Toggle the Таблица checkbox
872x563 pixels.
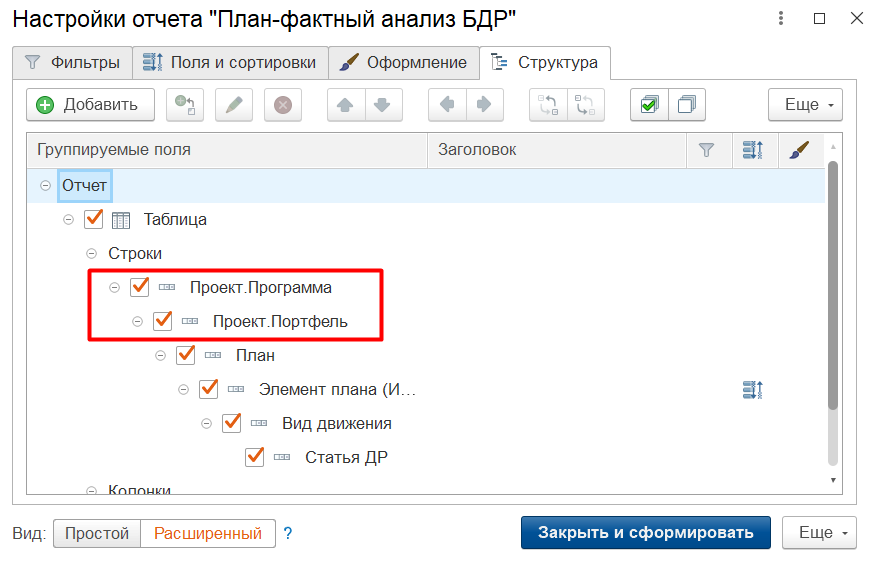point(94,219)
